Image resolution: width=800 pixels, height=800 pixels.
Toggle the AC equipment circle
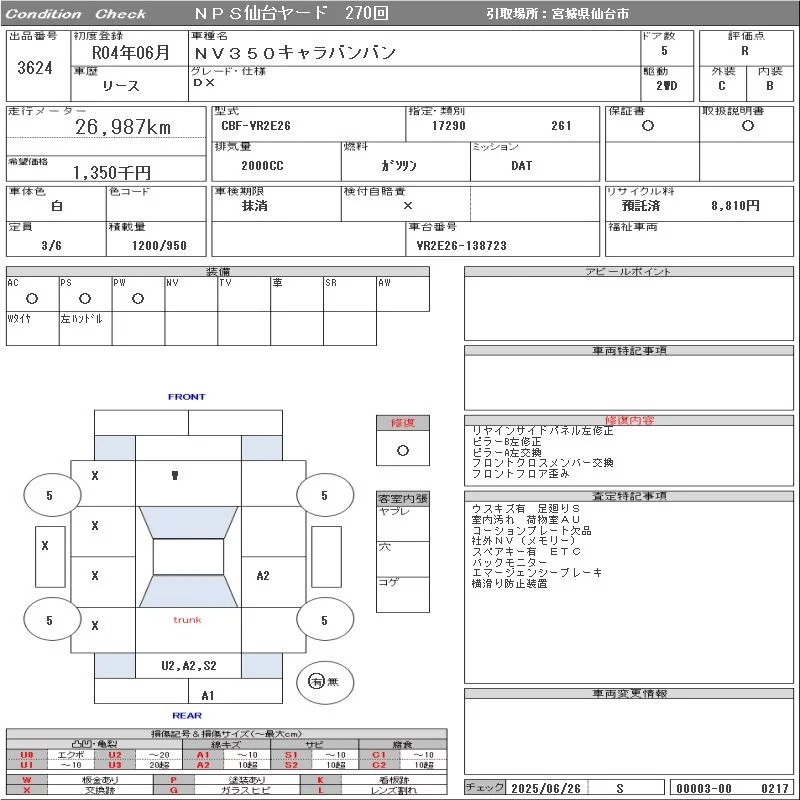coord(32,298)
